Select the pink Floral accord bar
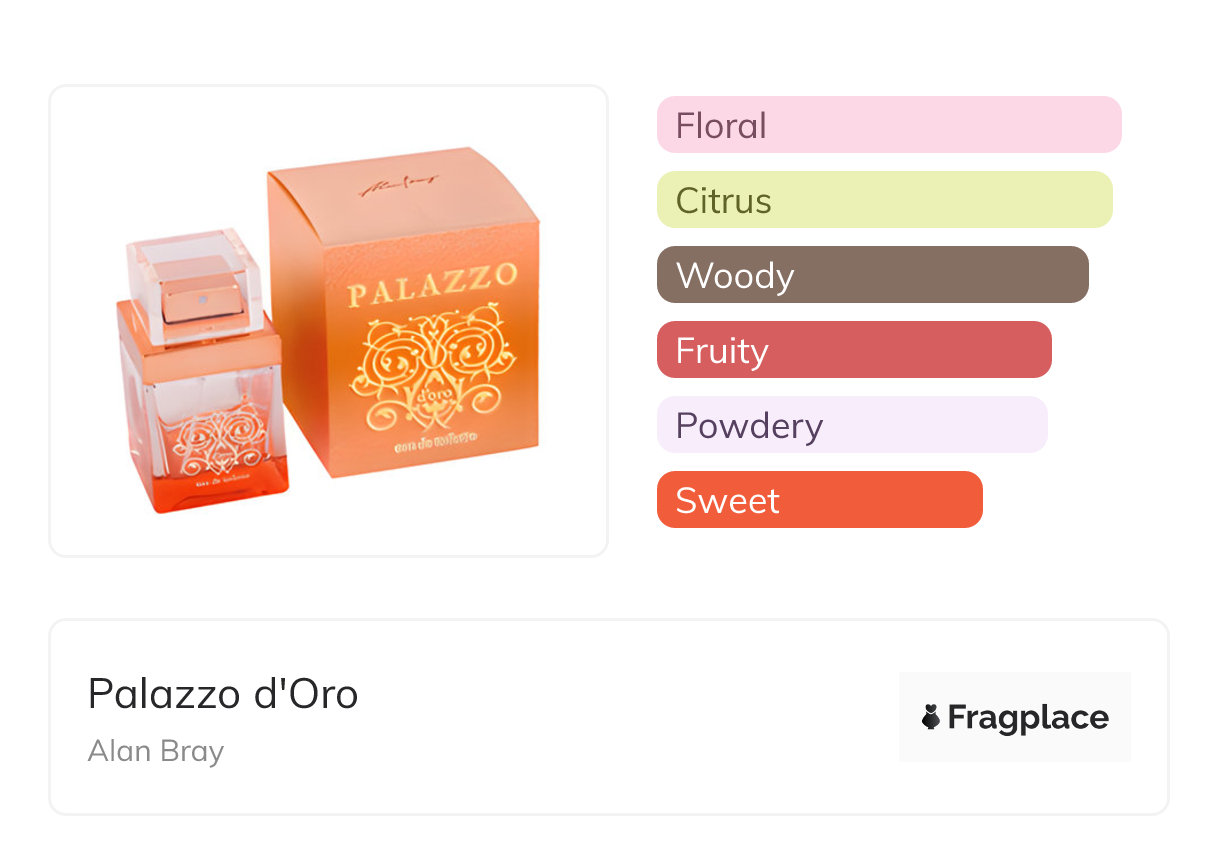The image size is (1218, 864). pos(889,125)
